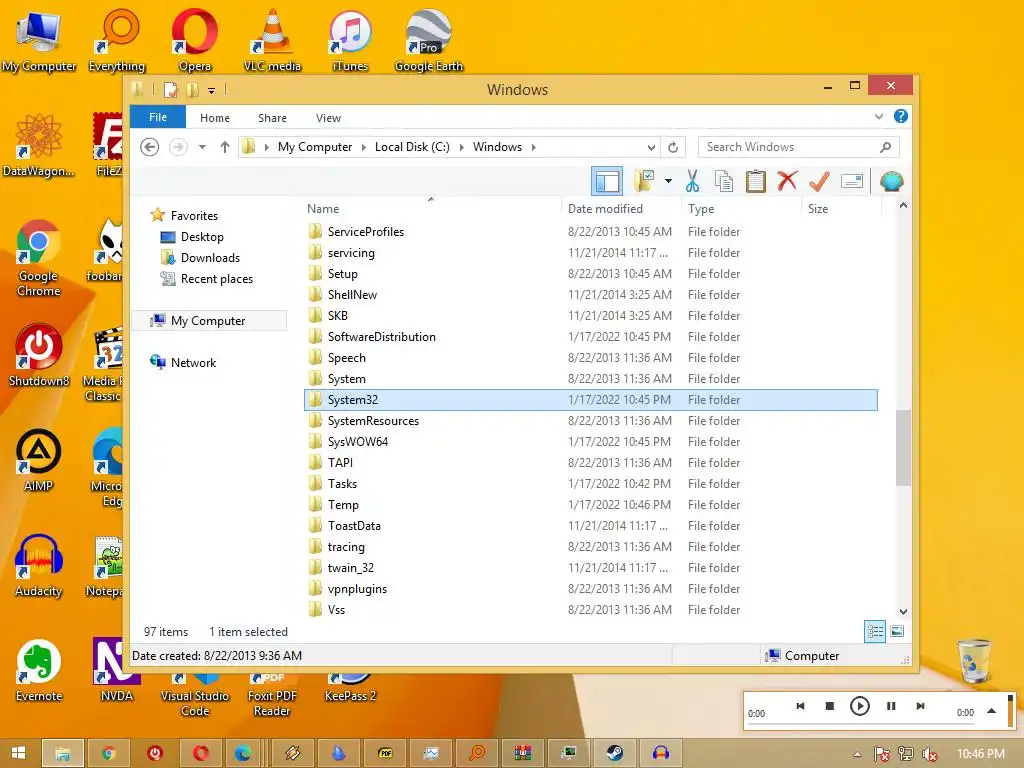
Task: Click the orange checkmark Properties icon
Action: (819, 181)
